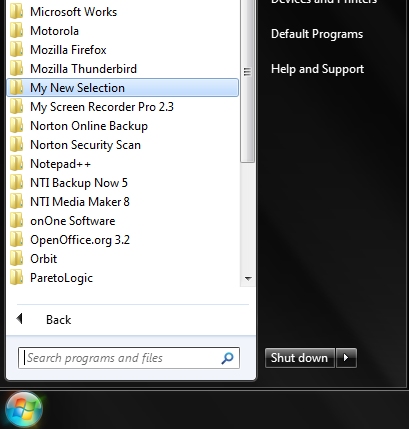
Task: Click the ParetoLogic folder icon
Action: click(16, 278)
